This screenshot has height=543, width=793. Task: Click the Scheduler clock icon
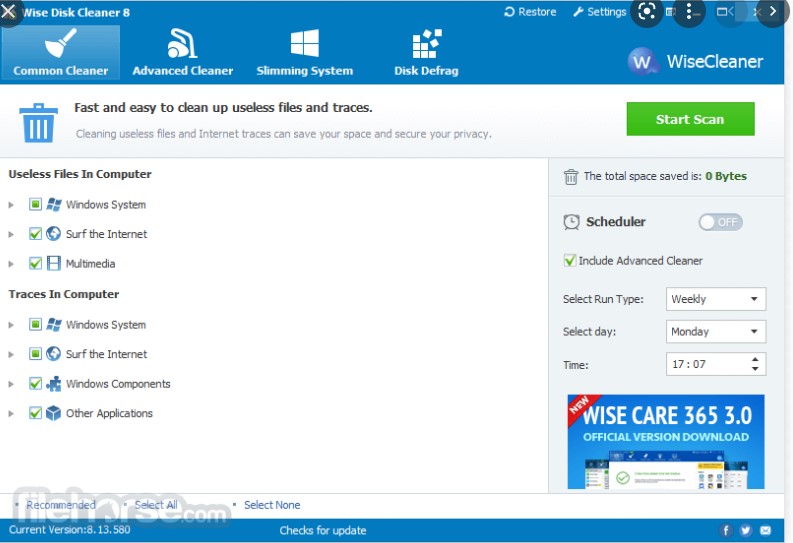[571, 222]
